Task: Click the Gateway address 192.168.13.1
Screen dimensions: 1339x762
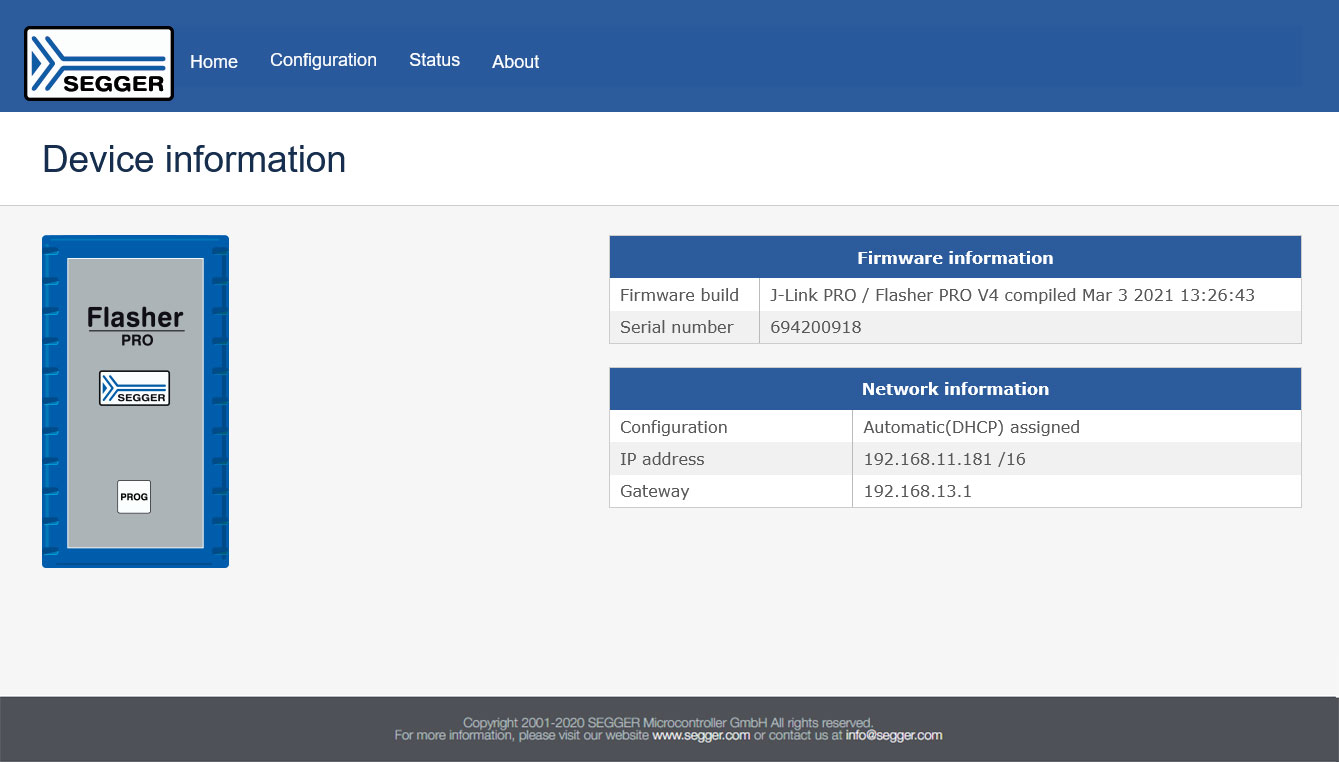Action: 917,491
